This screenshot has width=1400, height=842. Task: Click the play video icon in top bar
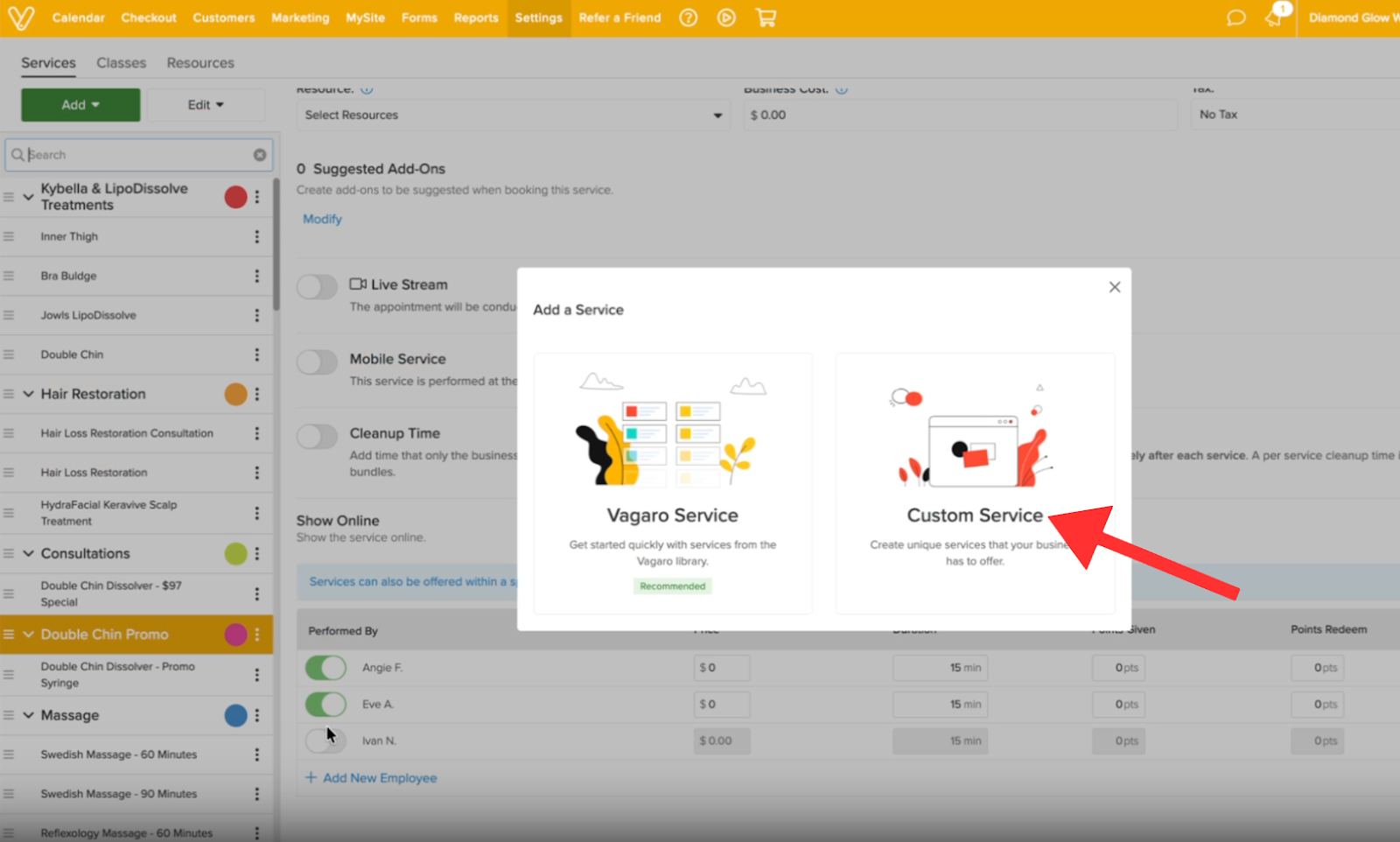coord(726,18)
